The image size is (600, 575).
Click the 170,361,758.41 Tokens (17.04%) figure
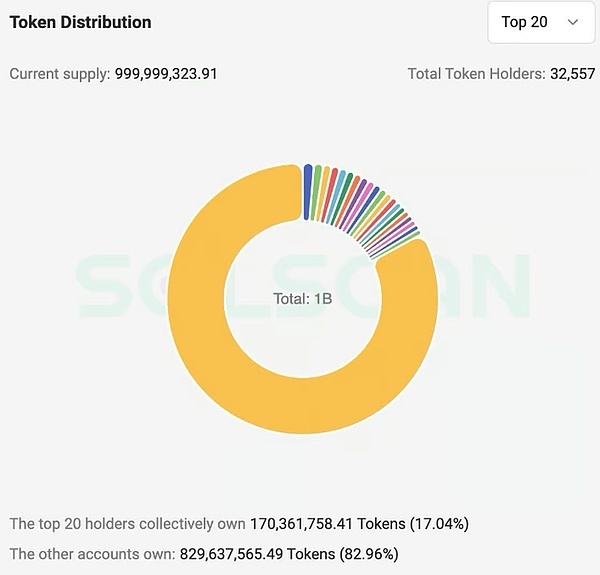(359, 524)
